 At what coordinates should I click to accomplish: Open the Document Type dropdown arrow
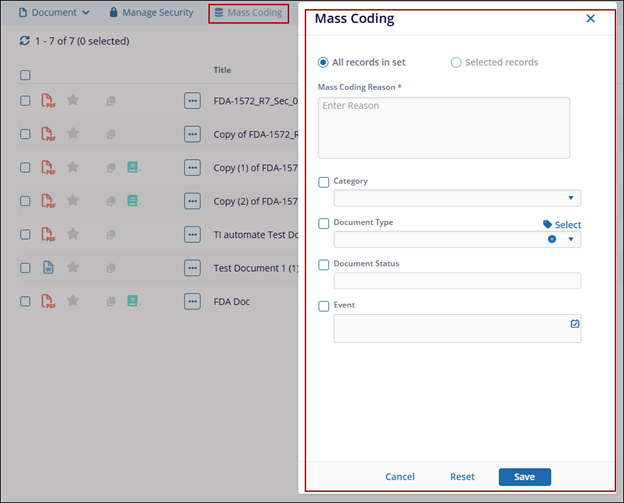[x=571, y=240]
